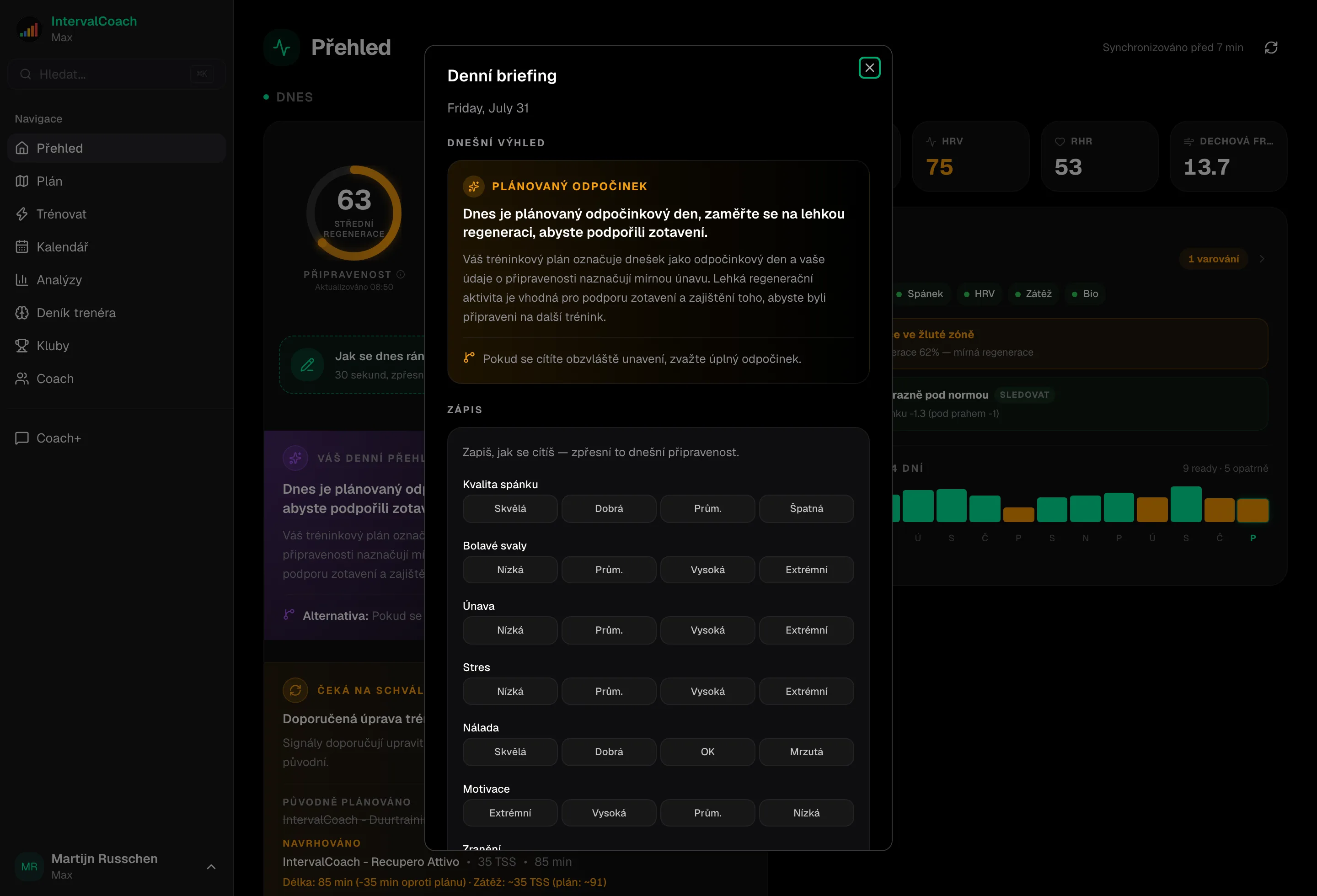This screenshot has width=1317, height=896.
Task: Click the readiness score ring showing 63
Action: tap(354, 213)
